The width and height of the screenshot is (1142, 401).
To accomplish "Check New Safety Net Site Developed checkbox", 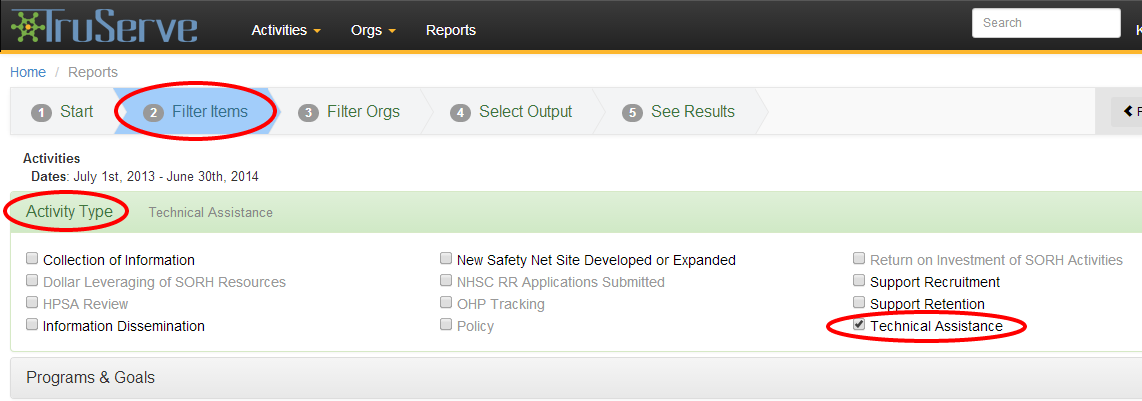I will [446, 258].
